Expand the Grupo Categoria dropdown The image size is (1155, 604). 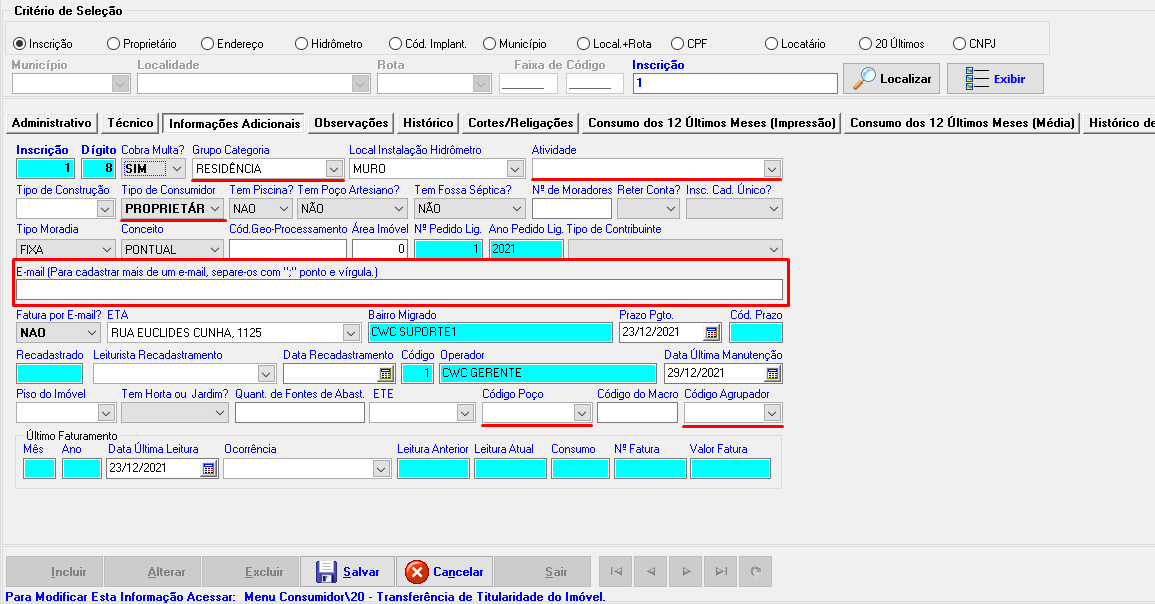coord(333,169)
